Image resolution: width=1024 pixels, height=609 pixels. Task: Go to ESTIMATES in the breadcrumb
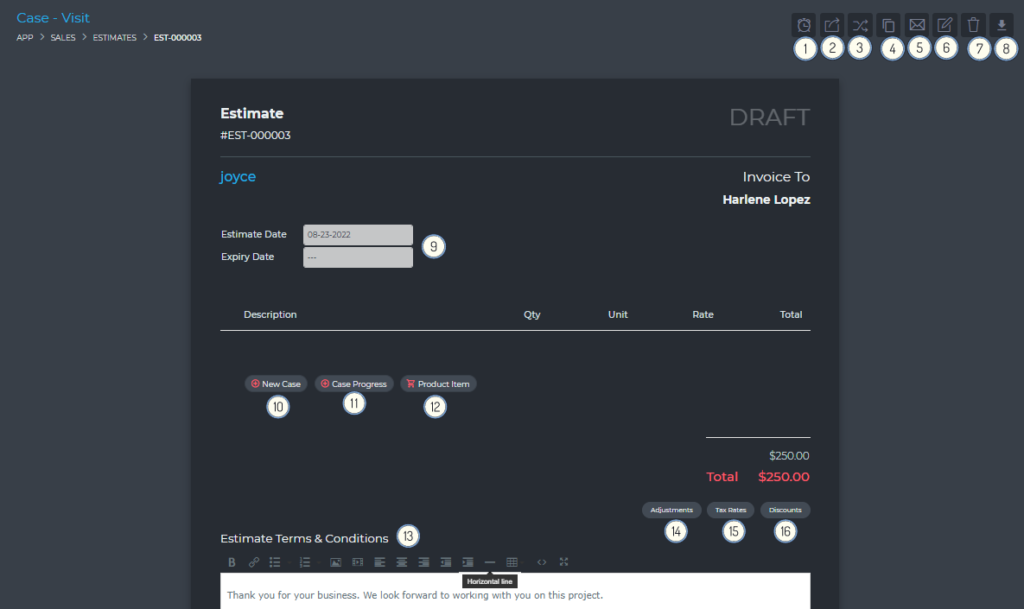[115, 38]
